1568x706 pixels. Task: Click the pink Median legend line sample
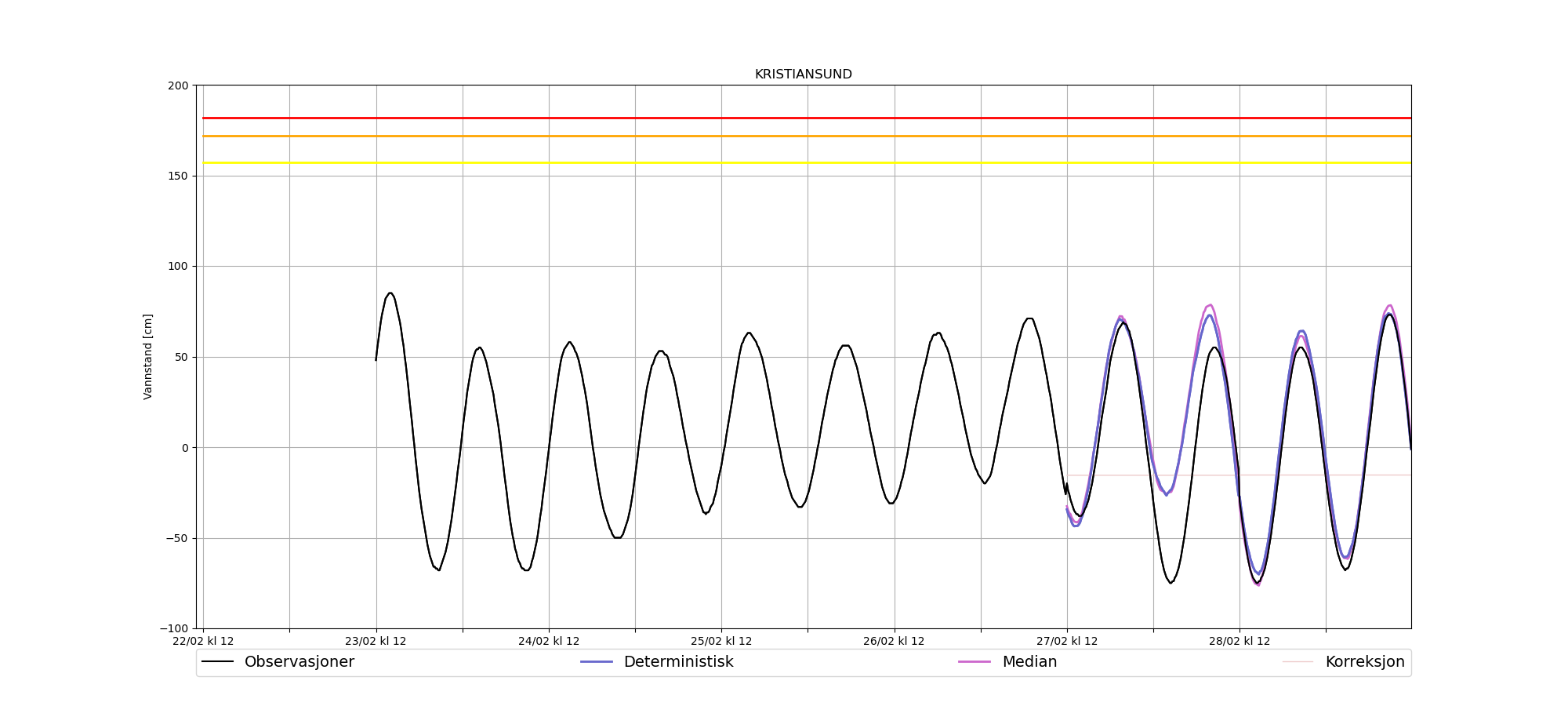point(975,662)
